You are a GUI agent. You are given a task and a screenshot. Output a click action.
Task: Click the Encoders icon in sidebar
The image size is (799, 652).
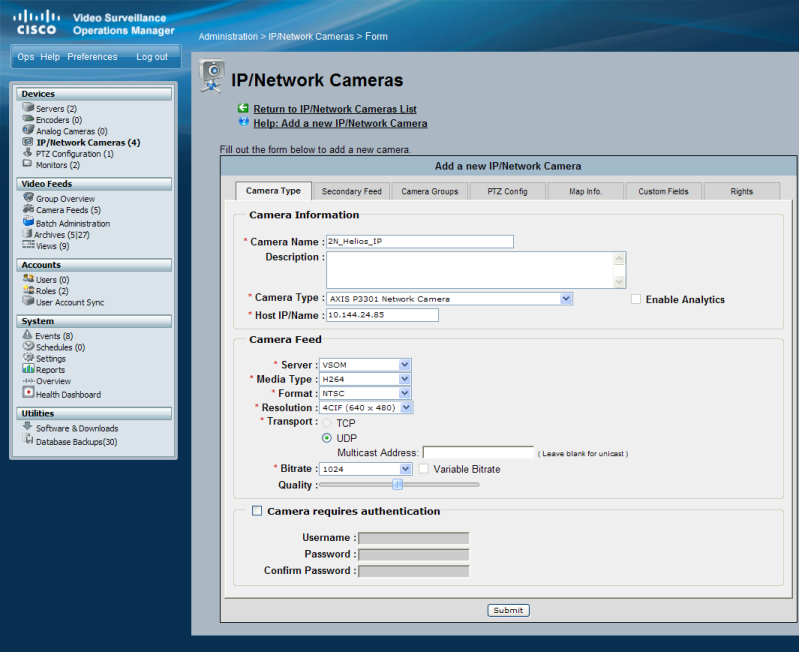28,119
